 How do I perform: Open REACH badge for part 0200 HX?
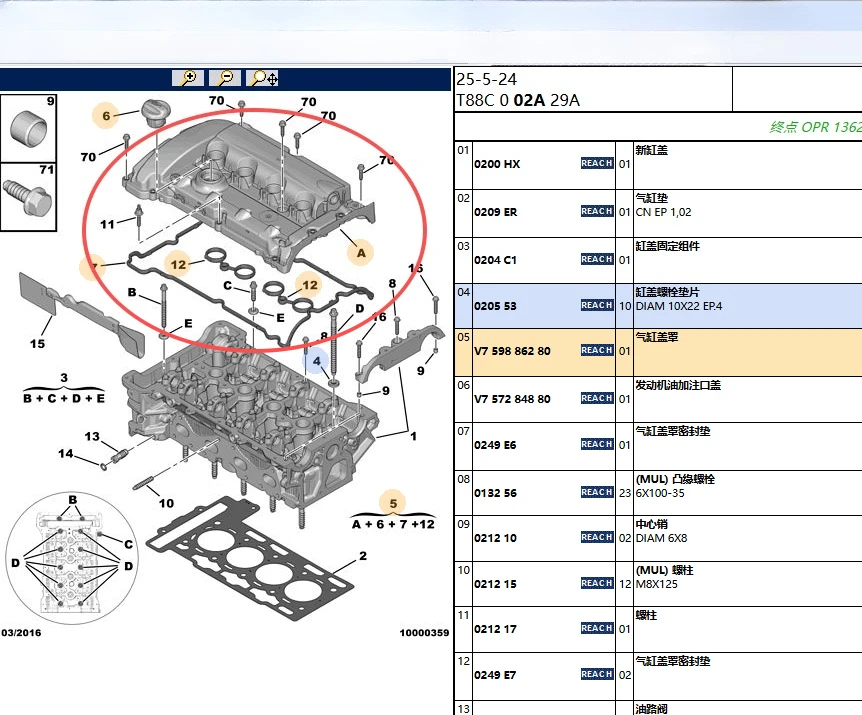pyautogui.click(x=597, y=163)
